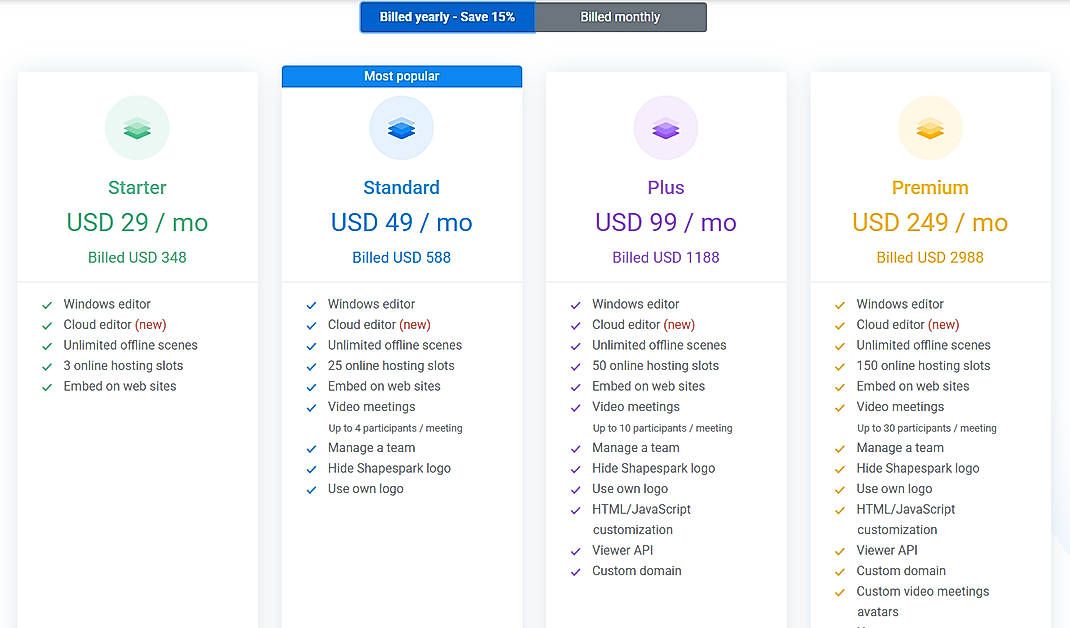The image size is (1070, 628).
Task: Click Standard Unlimited offline scenes feature
Action: [395, 345]
